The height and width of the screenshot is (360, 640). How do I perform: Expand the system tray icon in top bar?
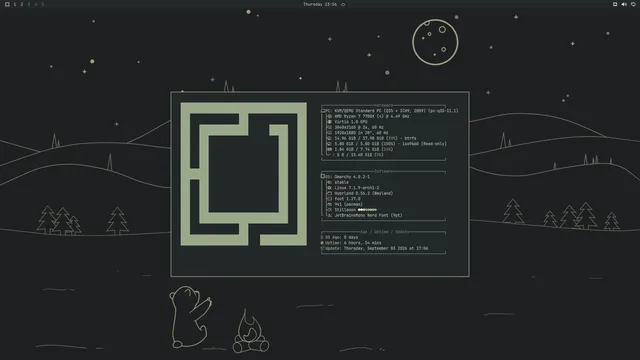[615, 4]
